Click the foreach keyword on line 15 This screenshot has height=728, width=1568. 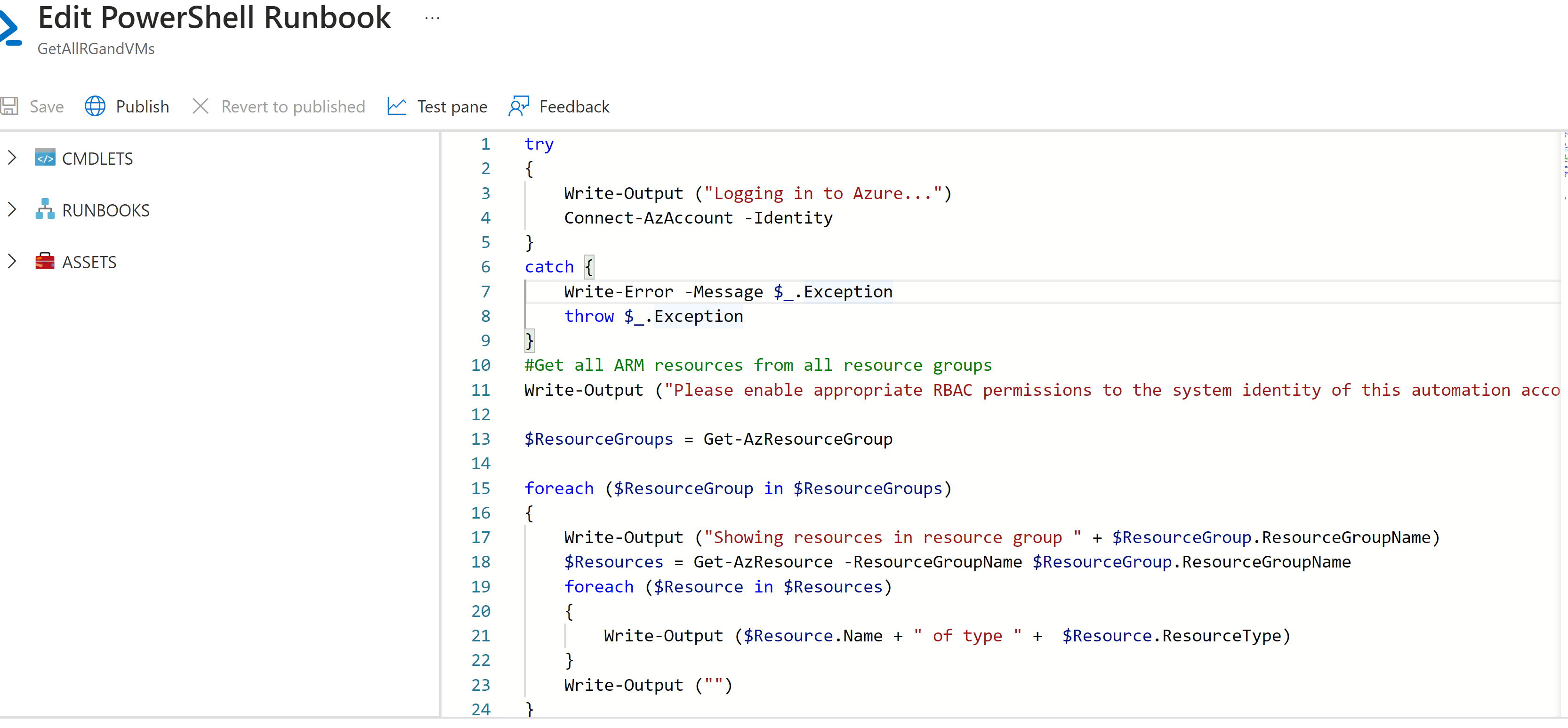[559, 489]
